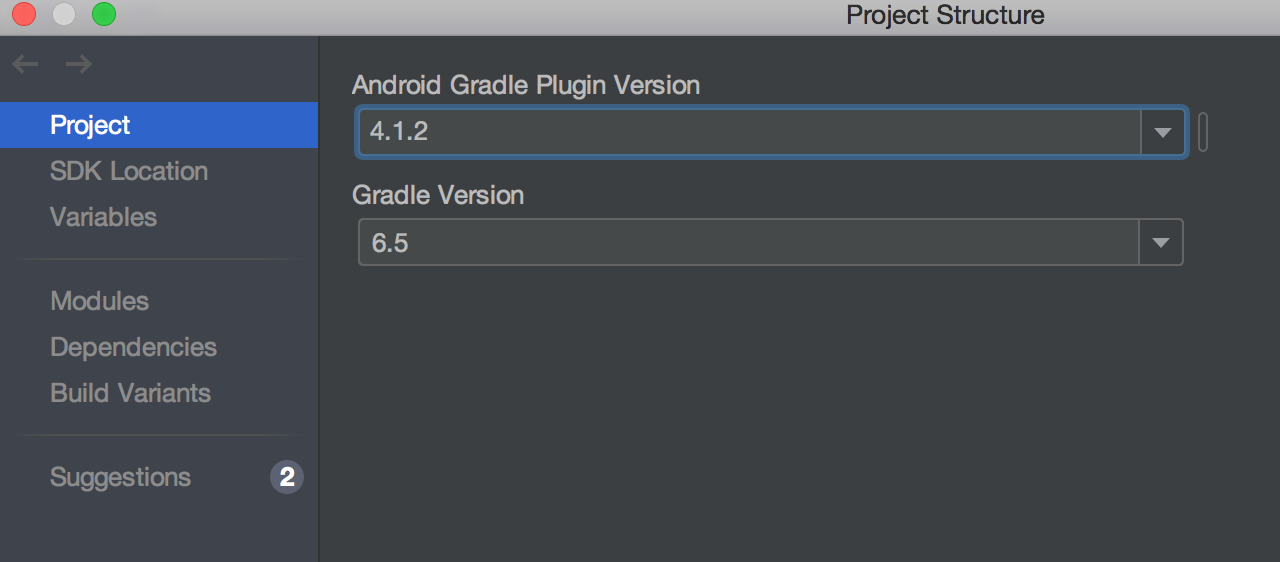Open the SDK Location section
Image resolution: width=1280 pixels, height=562 pixels.
click(x=128, y=171)
